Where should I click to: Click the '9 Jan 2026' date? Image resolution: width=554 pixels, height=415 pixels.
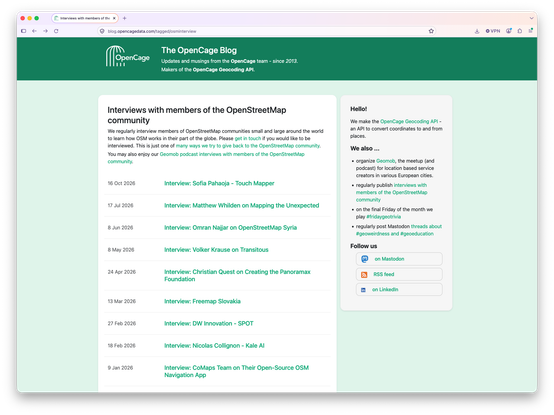pos(120,368)
